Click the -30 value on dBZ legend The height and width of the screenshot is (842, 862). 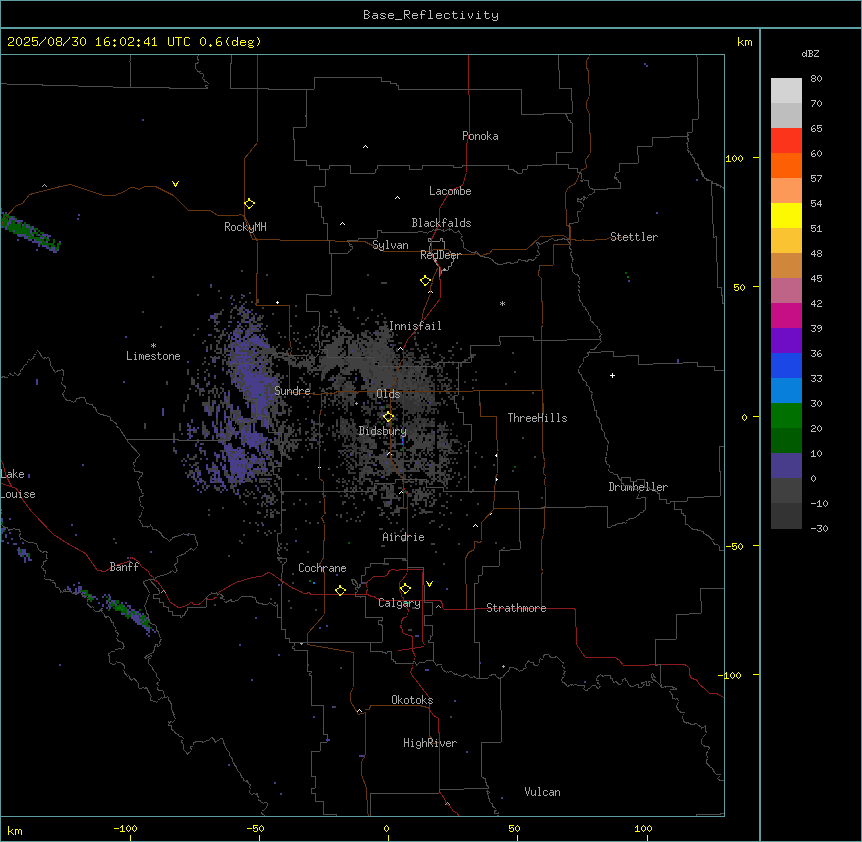coord(819,528)
